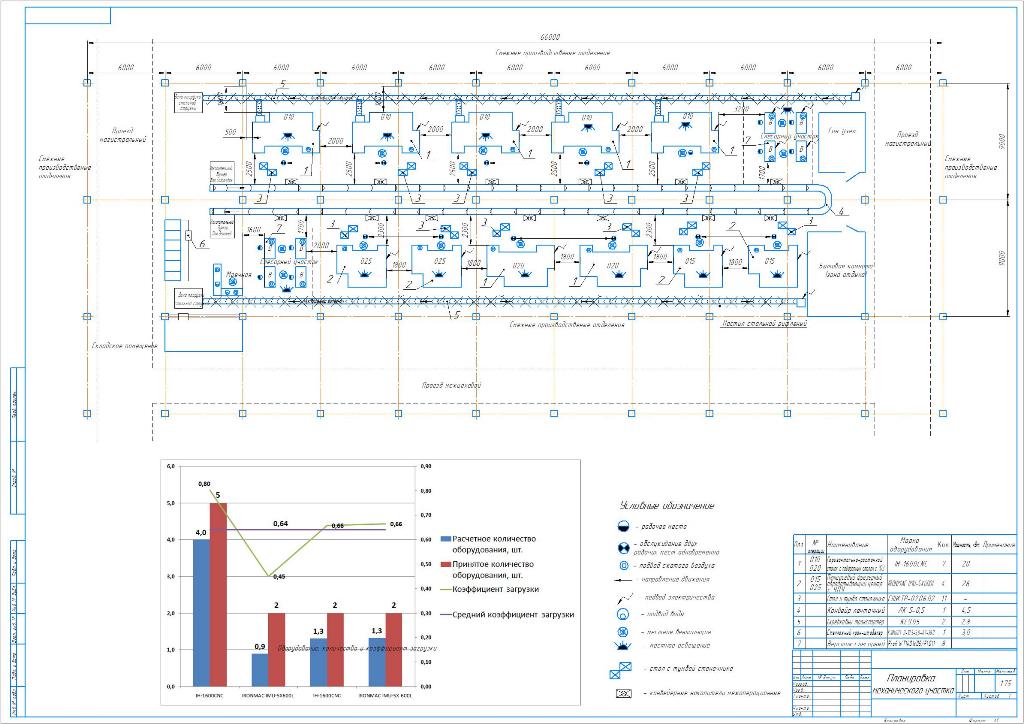The width and height of the screenshot is (1024, 724).
Task: Click the blue swatch for Расчетное количество оборудования
Action: click(x=445, y=539)
